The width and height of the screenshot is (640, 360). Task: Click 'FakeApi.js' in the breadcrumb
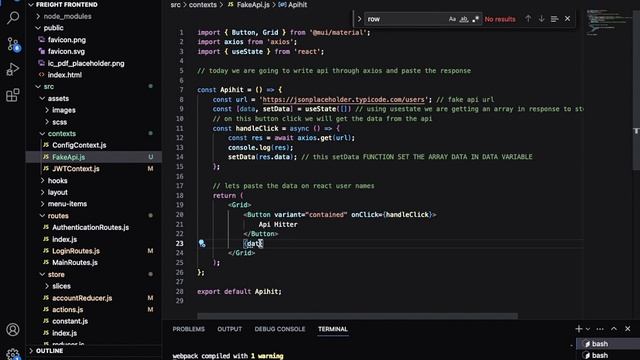(x=253, y=5)
